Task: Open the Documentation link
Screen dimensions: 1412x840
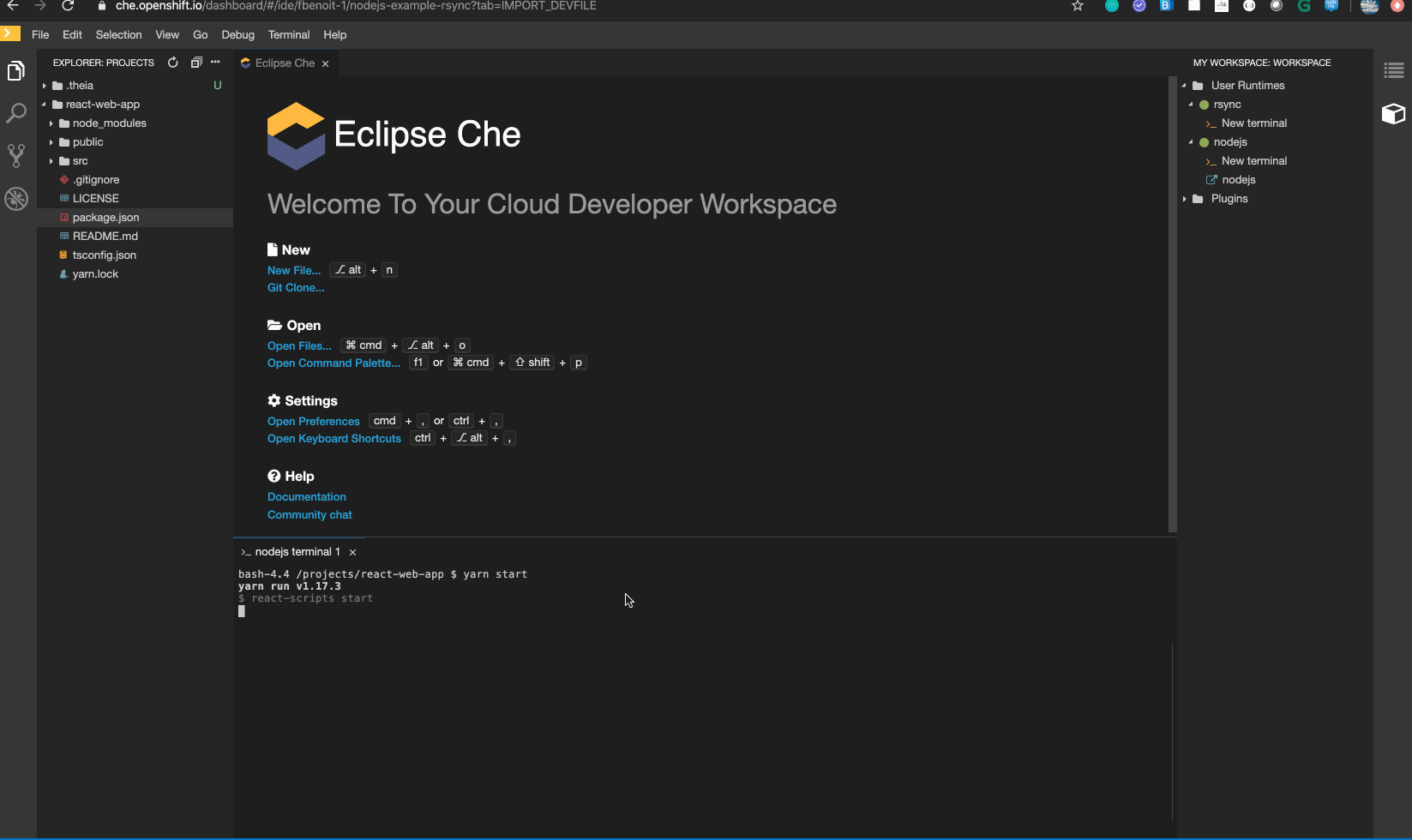Action: pos(306,496)
